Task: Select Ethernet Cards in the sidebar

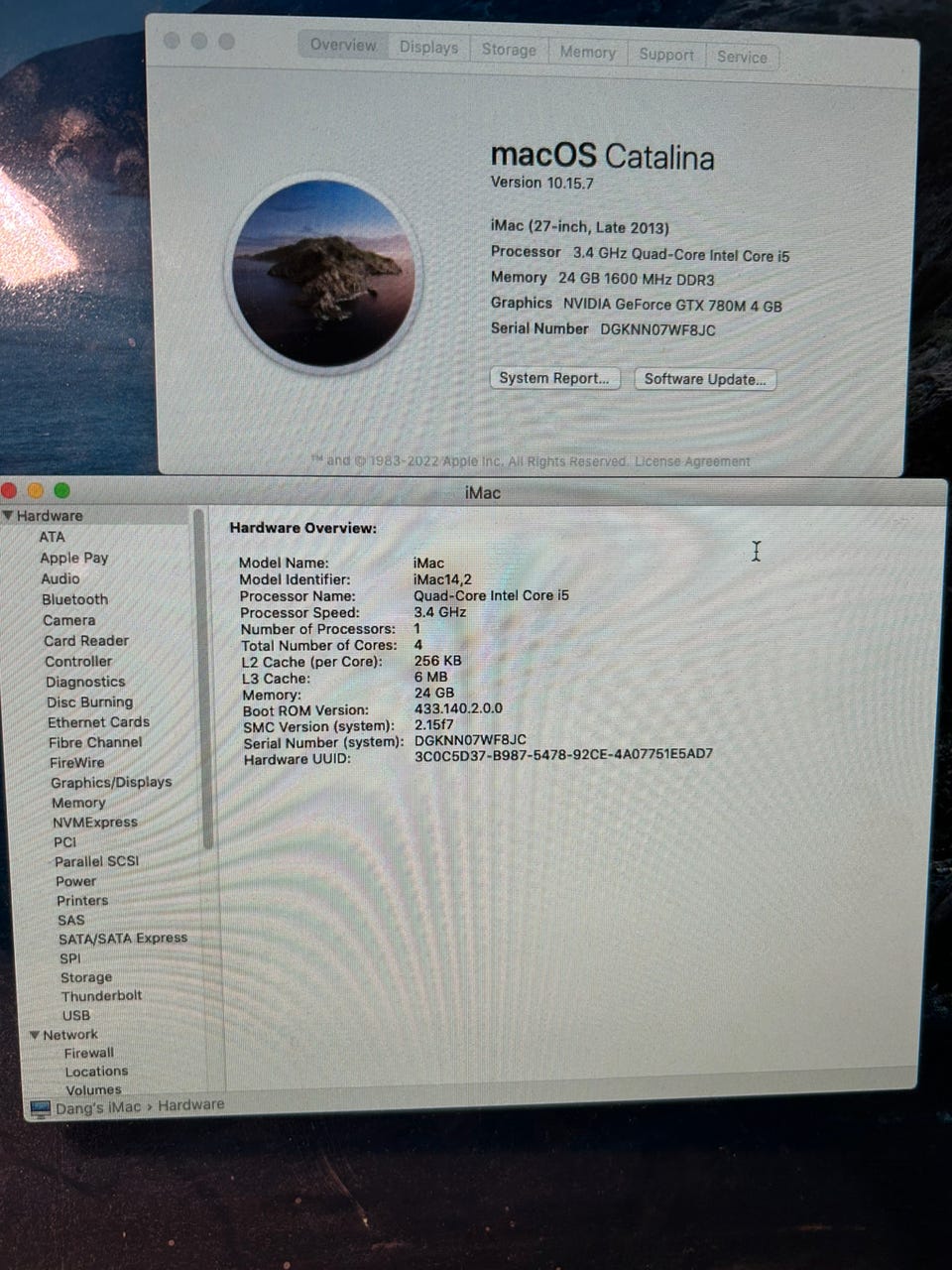Action: pyautogui.click(x=98, y=722)
